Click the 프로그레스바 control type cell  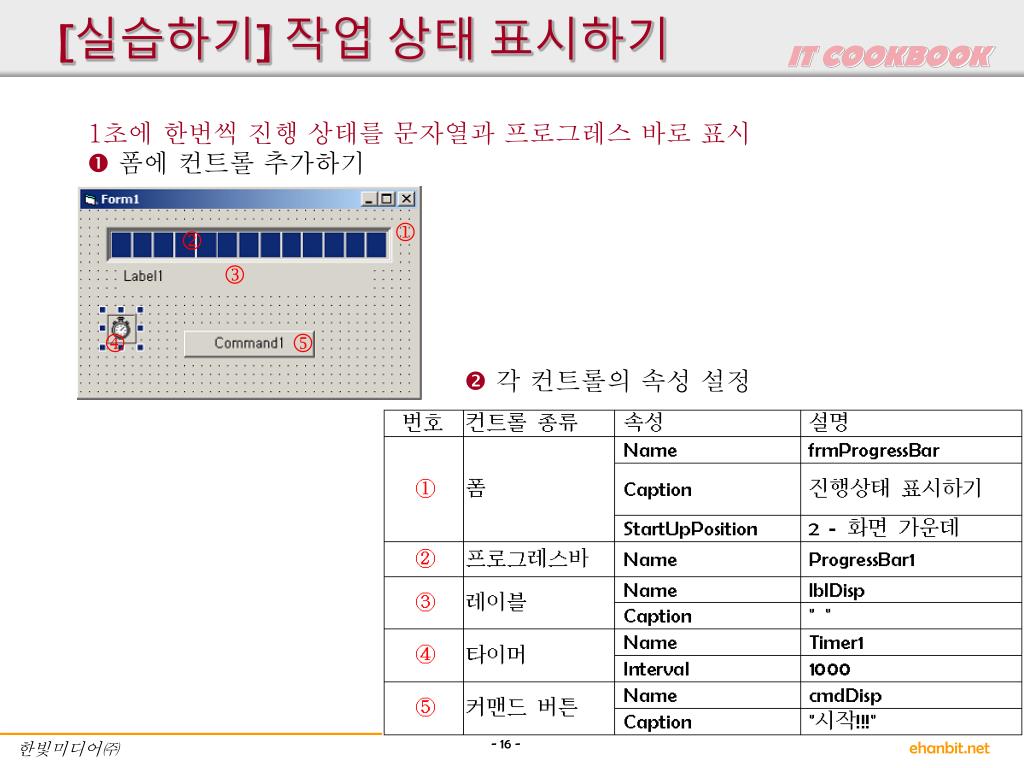[539, 559]
